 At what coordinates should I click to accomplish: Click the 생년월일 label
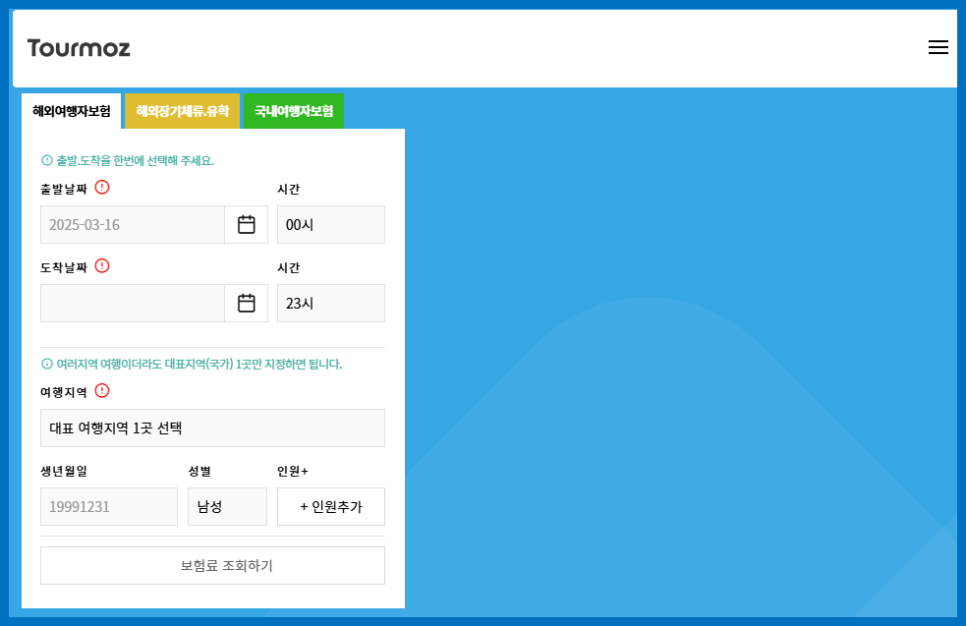64,471
